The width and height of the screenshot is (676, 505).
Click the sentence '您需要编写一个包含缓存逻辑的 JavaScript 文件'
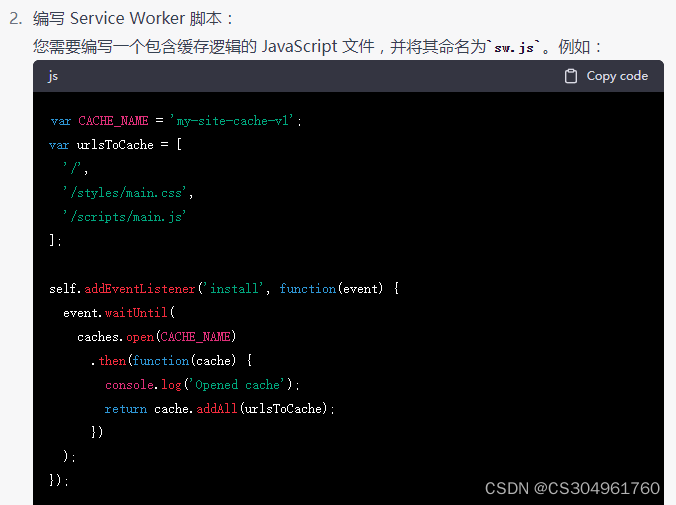point(203,47)
